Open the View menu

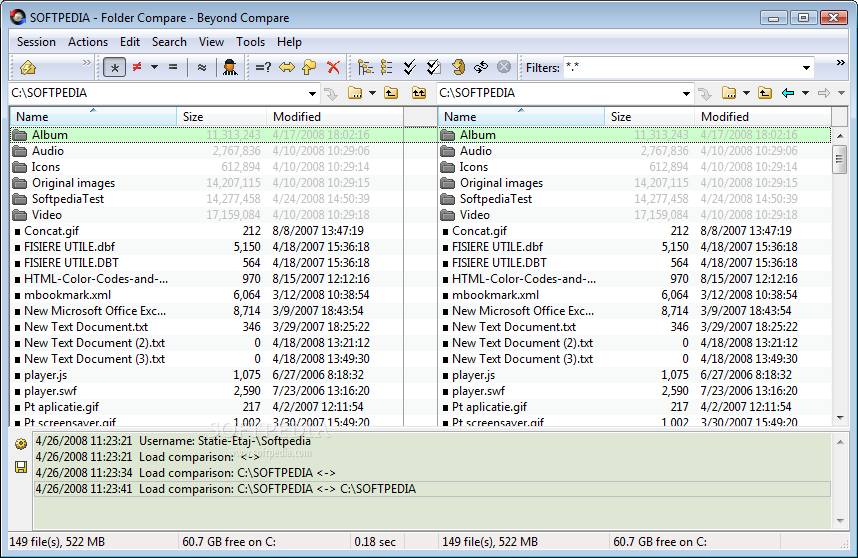tap(211, 42)
